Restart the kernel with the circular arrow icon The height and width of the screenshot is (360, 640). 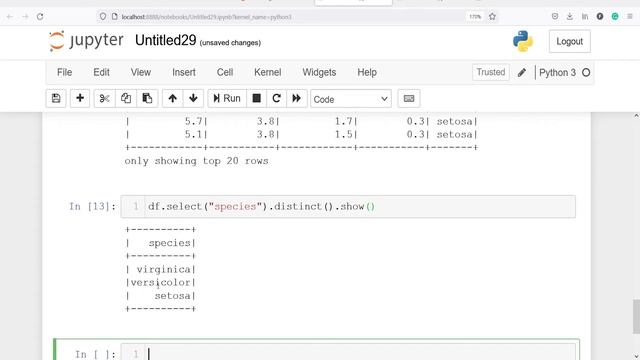point(276,98)
